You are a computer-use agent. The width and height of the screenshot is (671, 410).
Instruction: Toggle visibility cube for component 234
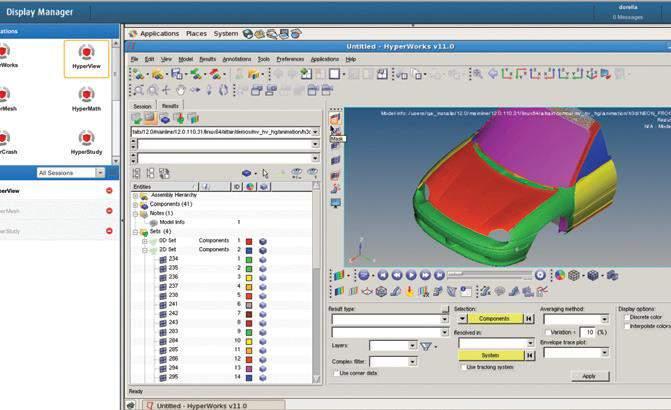coord(263,260)
